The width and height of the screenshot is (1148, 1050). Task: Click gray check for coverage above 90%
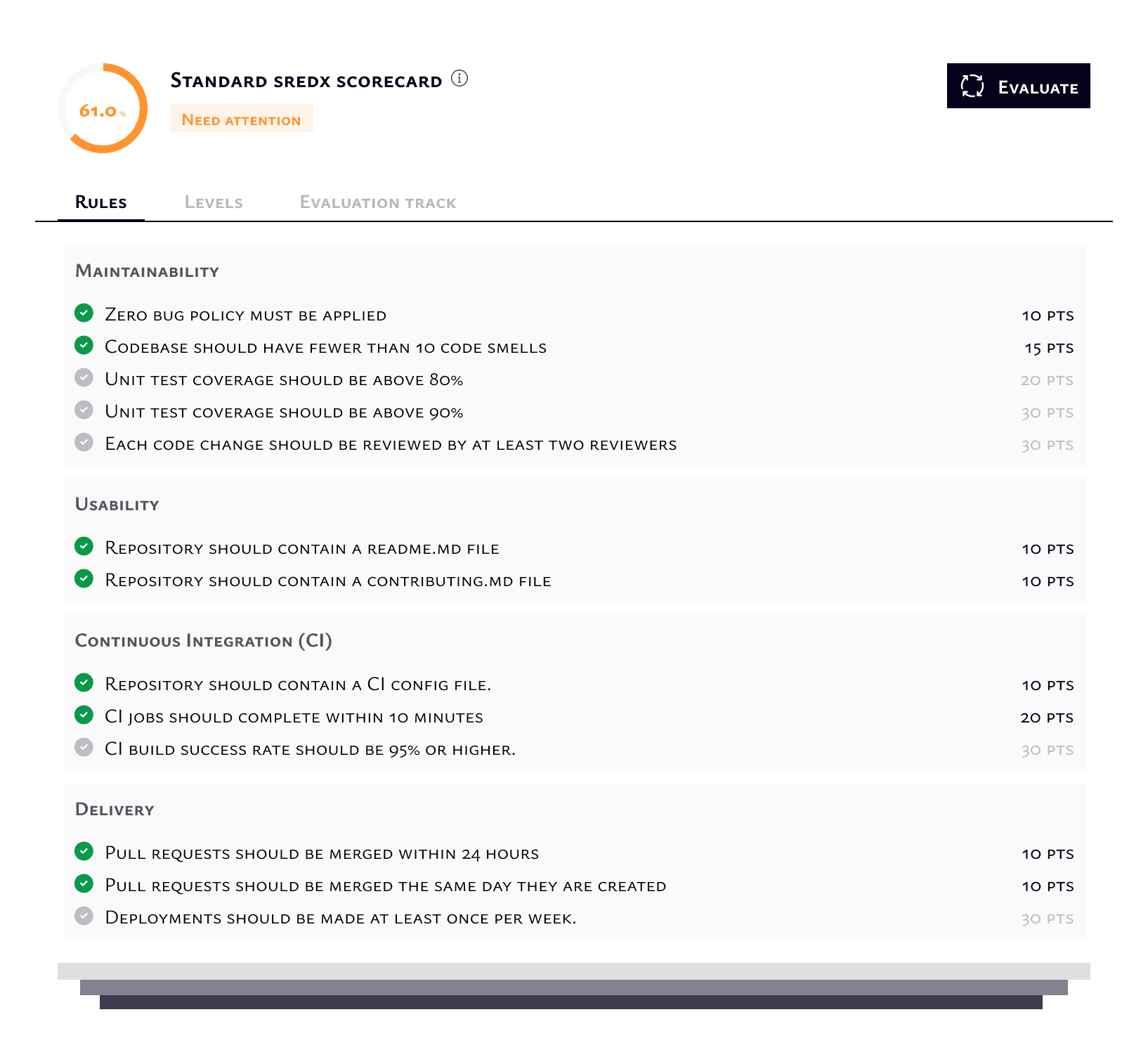point(84,410)
